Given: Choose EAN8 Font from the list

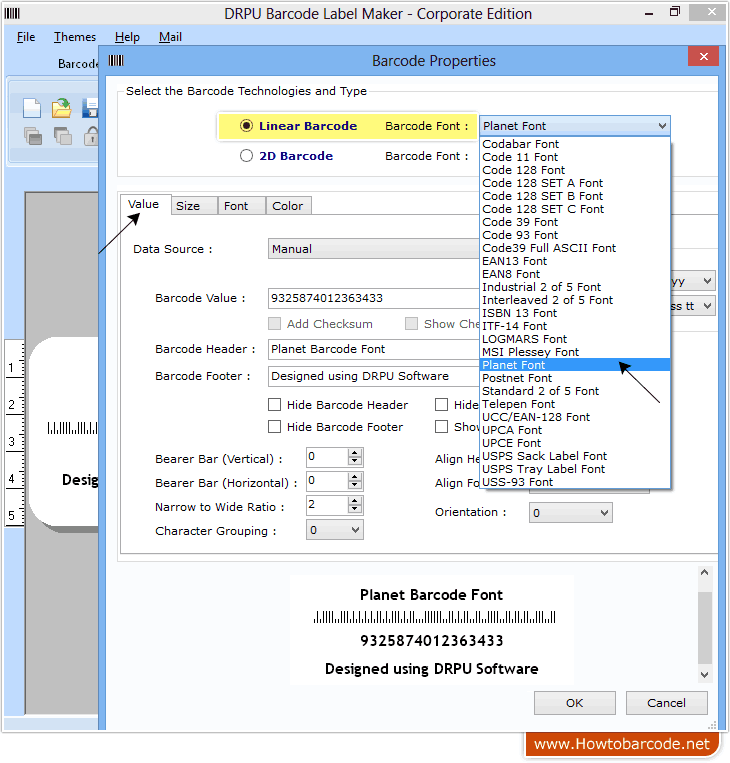Looking at the screenshot, I should click(x=575, y=274).
